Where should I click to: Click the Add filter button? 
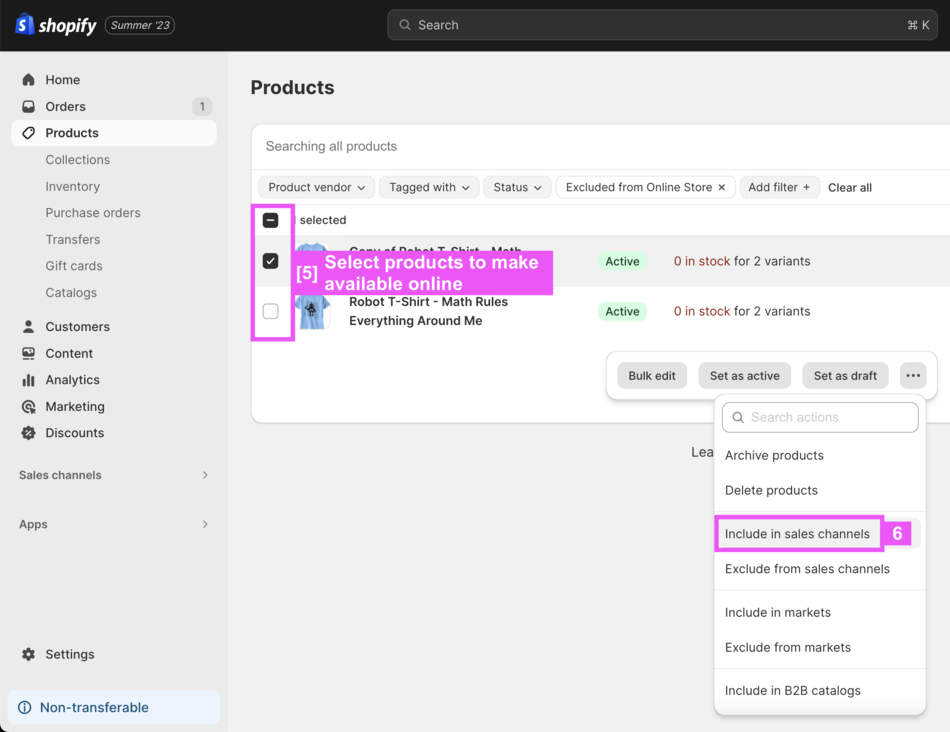click(x=780, y=187)
